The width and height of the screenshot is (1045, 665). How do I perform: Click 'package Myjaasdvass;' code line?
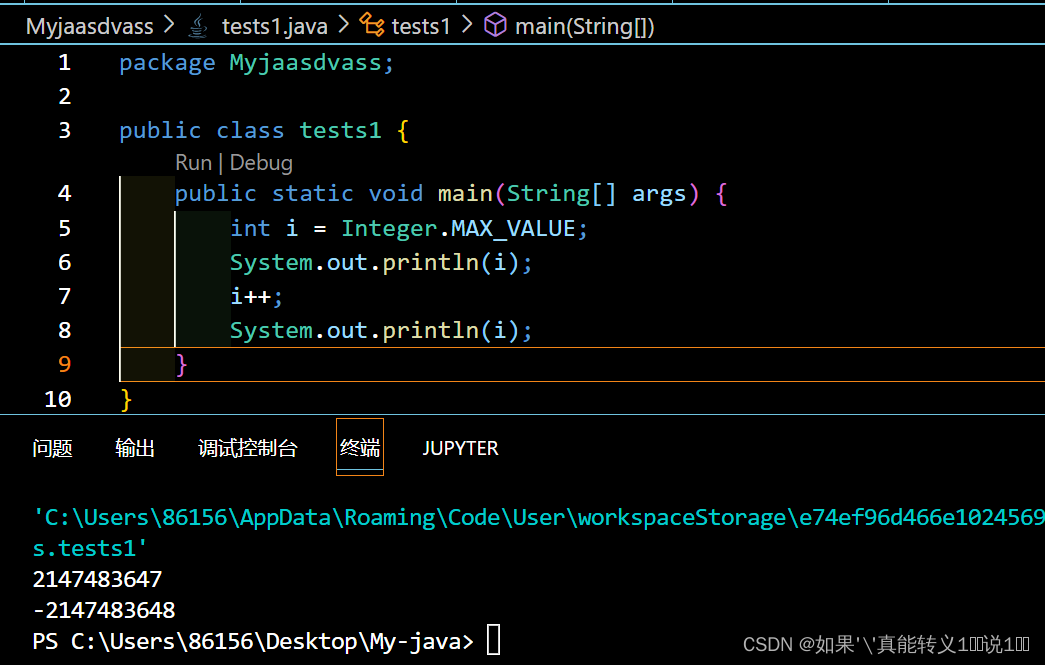(x=257, y=63)
